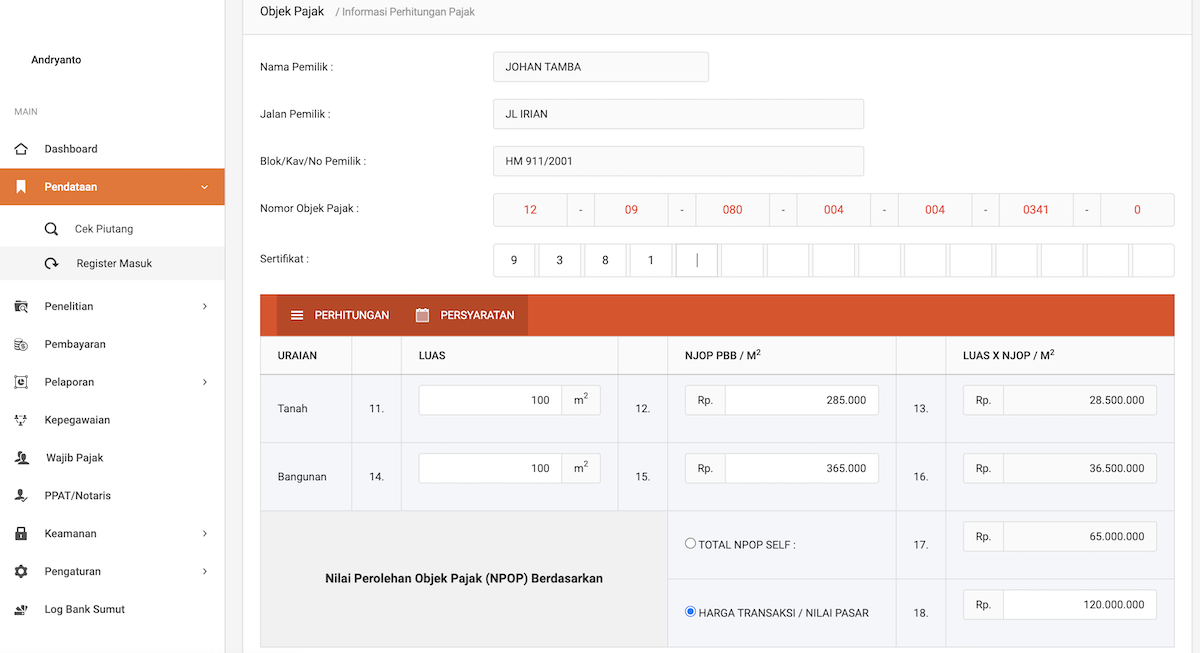Click the PPAT/Notaris icon in sidebar

click(x=21, y=496)
